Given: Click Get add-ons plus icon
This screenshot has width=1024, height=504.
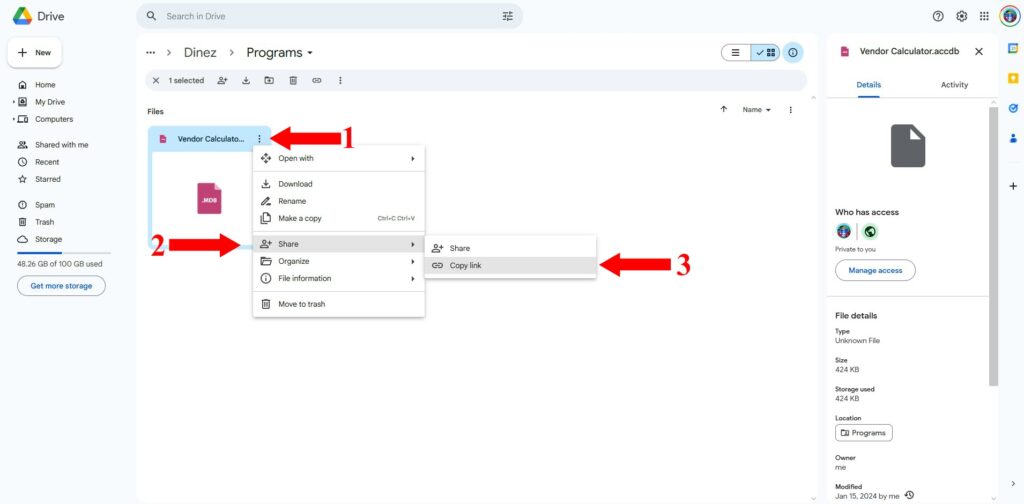Looking at the screenshot, I should coord(1013,186).
